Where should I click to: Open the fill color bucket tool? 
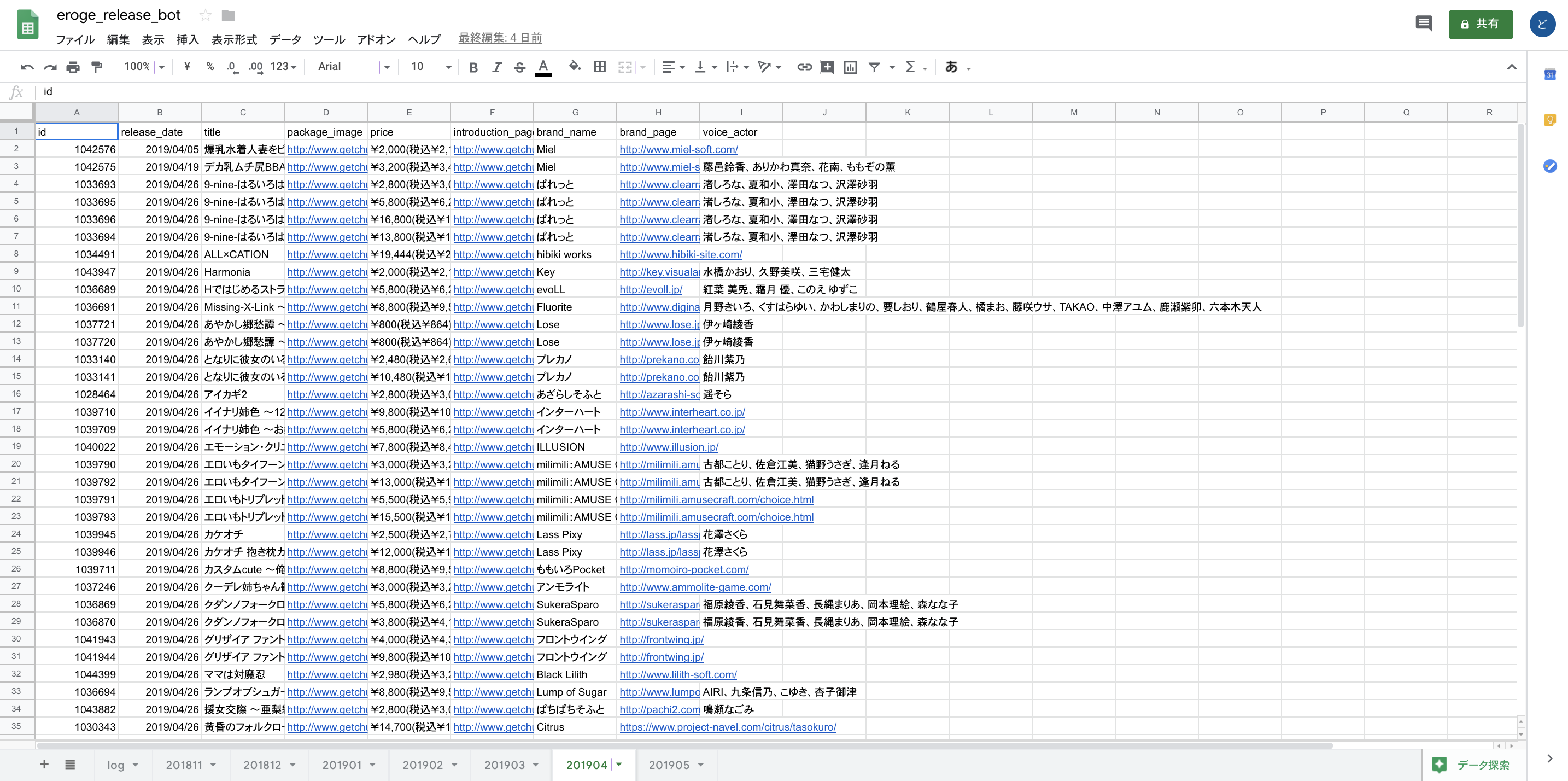(x=574, y=67)
